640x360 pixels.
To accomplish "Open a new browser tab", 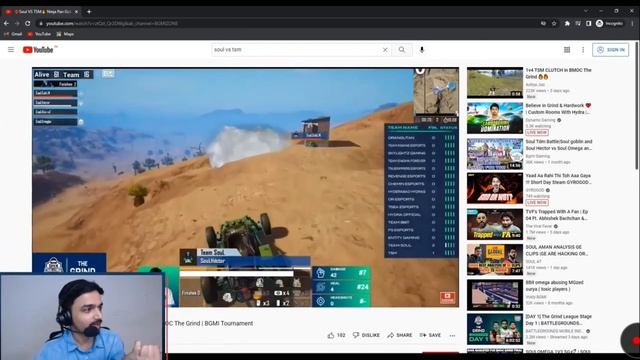I will pyautogui.click(x=89, y=12).
